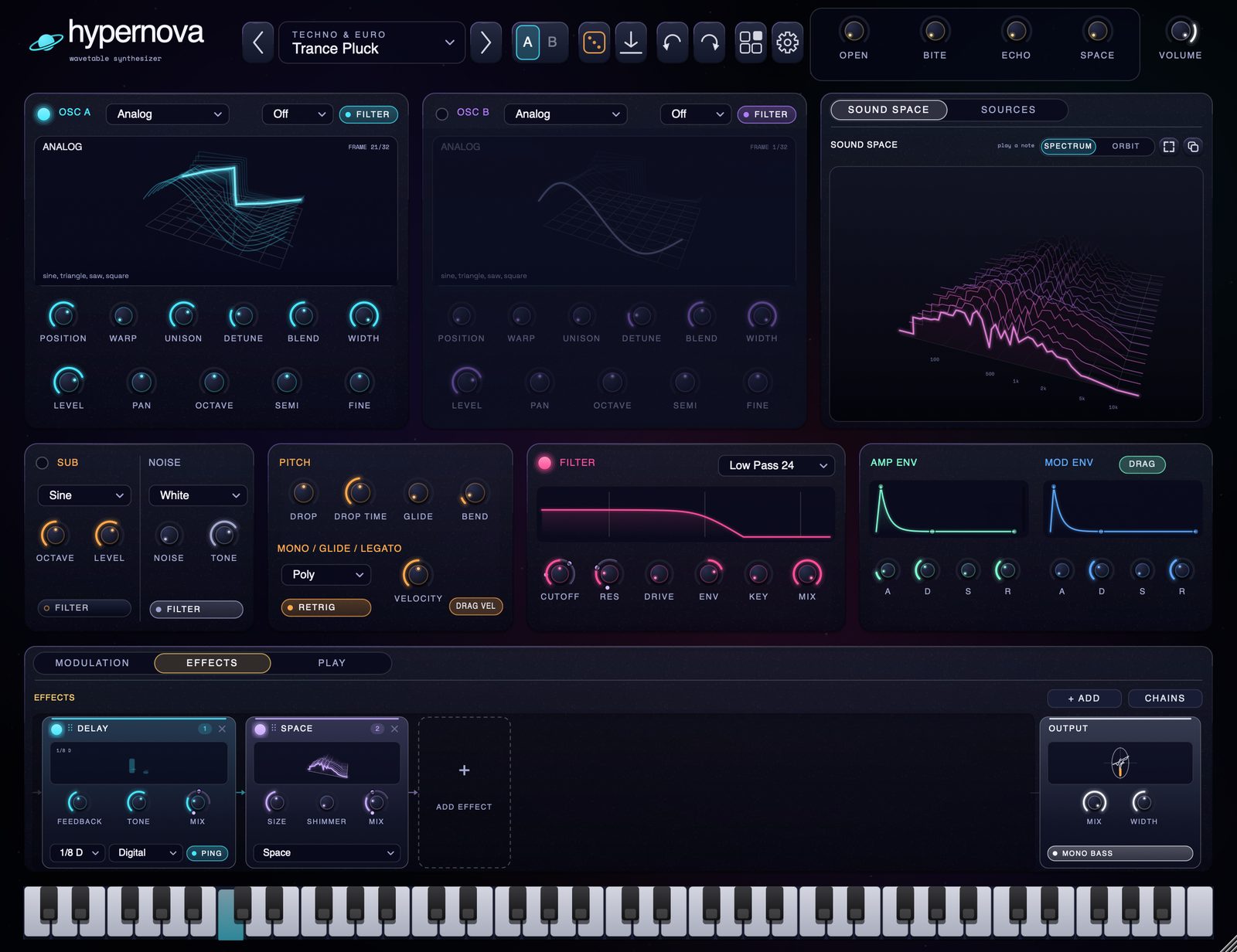Remove the Space effect with its X
The width and height of the screenshot is (1237, 952).
click(x=394, y=729)
